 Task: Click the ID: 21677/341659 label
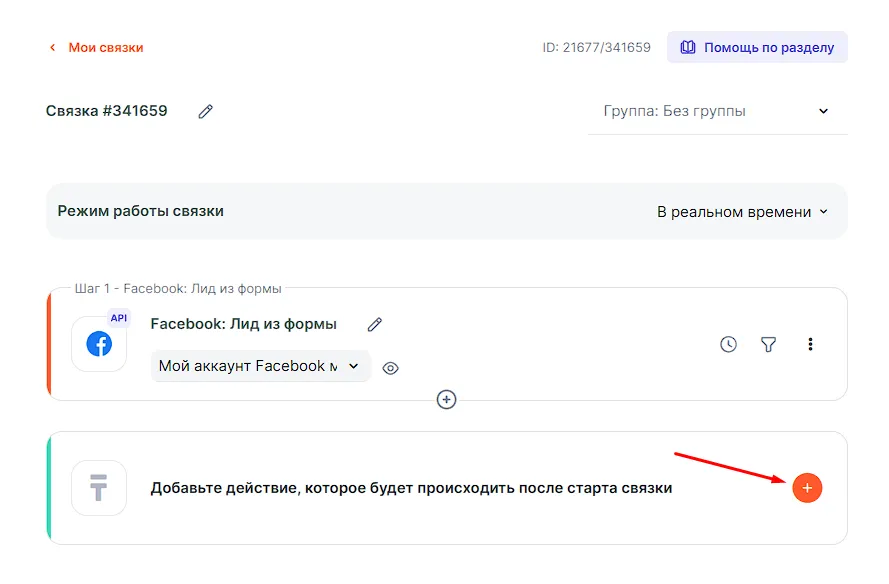(x=596, y=47)
